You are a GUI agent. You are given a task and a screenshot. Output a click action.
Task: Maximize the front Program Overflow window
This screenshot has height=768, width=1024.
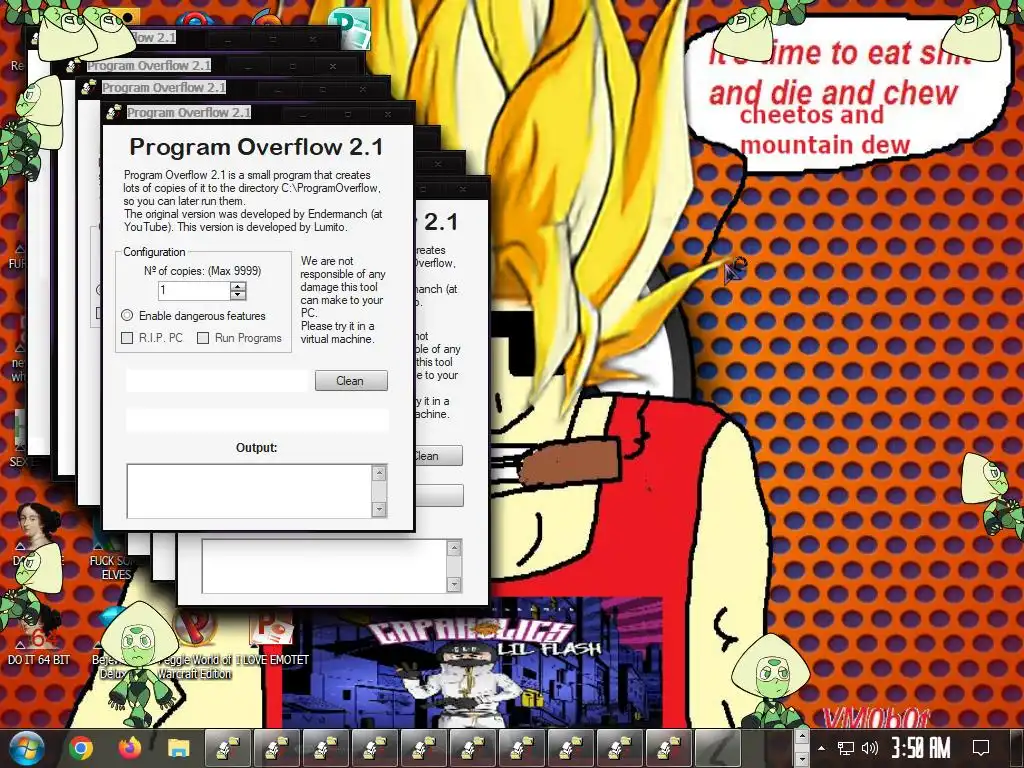[347, 114]
